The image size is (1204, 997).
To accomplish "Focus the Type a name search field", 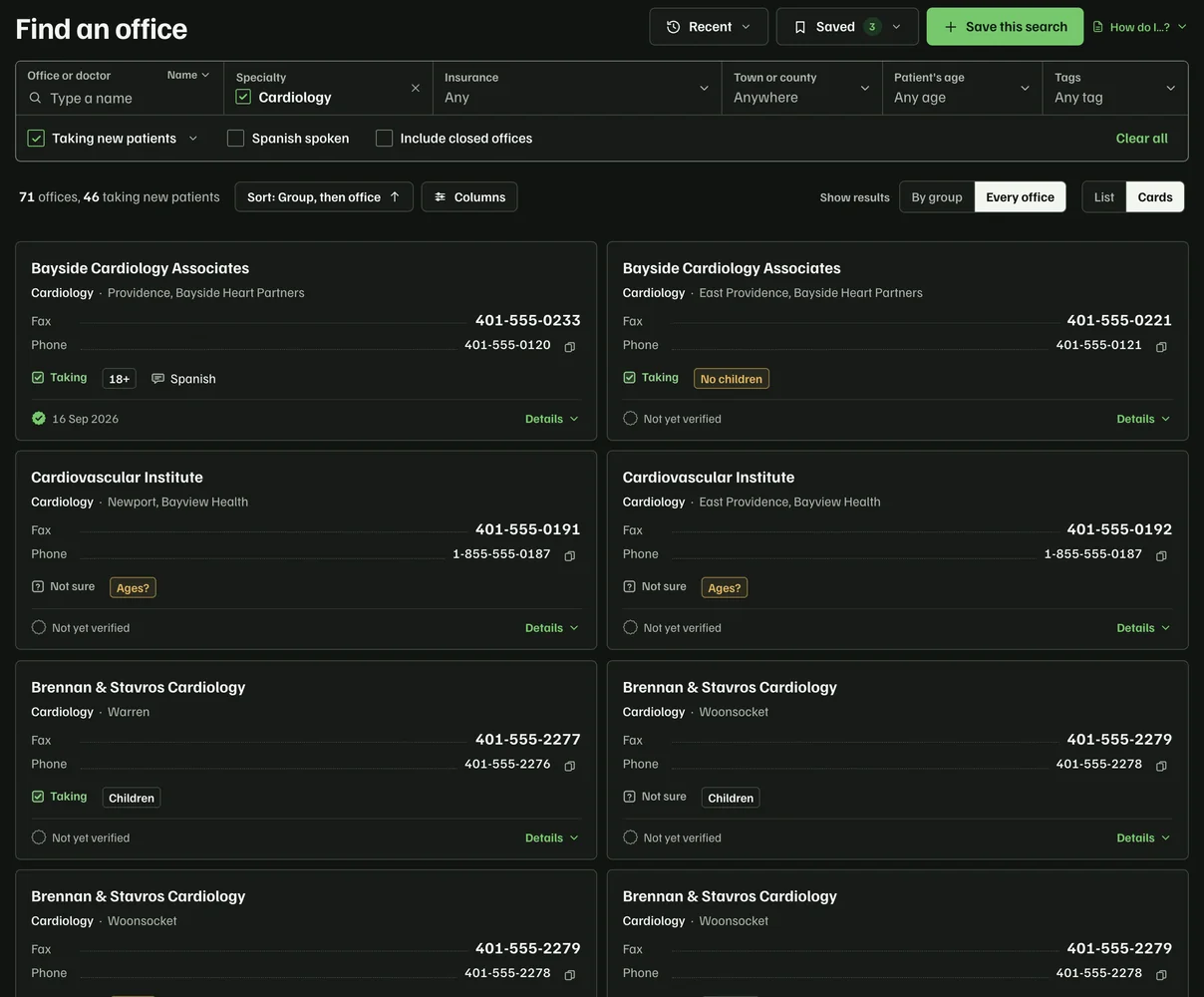I will pos(120,98).
